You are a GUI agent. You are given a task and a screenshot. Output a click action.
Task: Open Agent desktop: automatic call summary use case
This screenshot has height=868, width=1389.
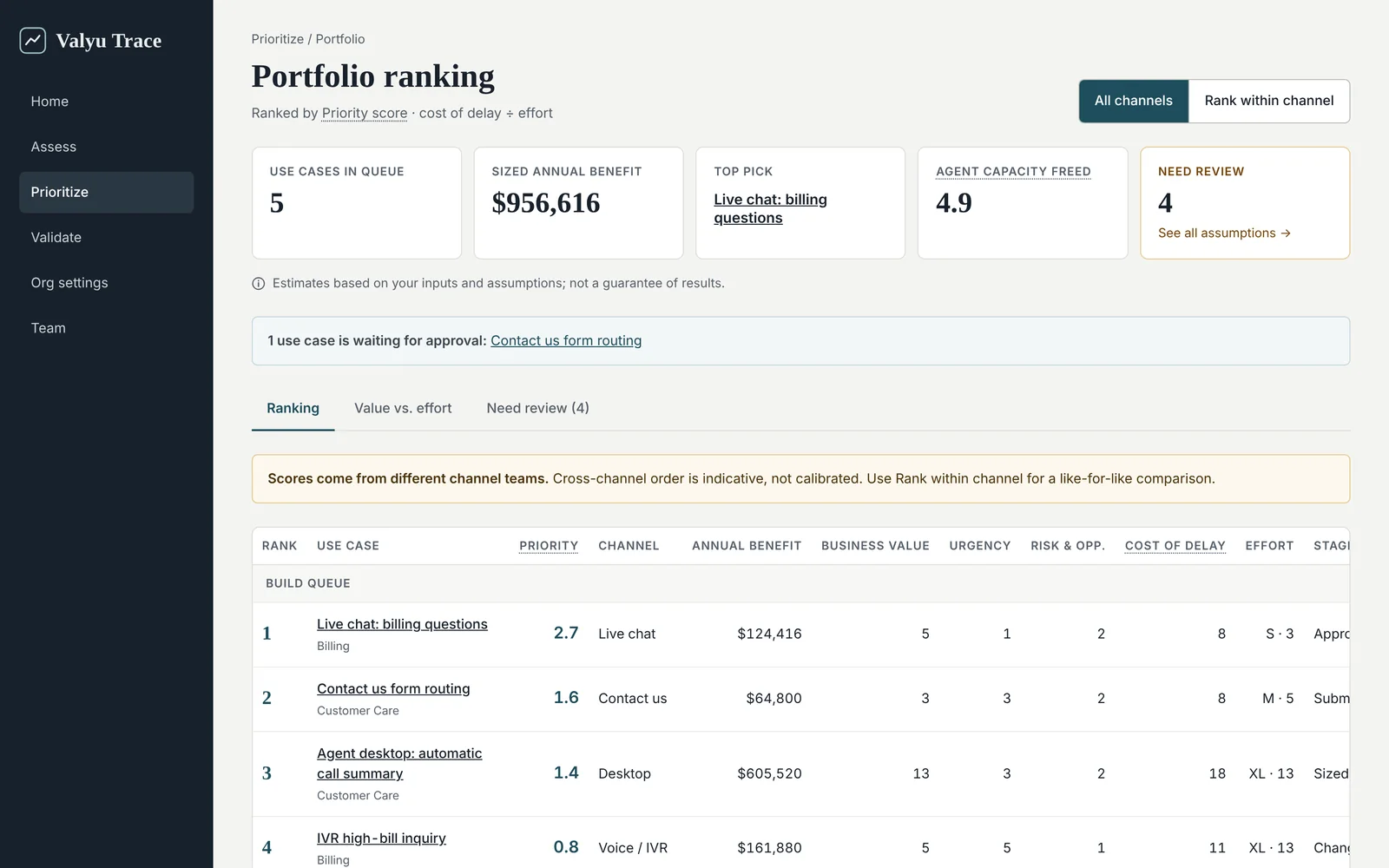coord(399,763)
